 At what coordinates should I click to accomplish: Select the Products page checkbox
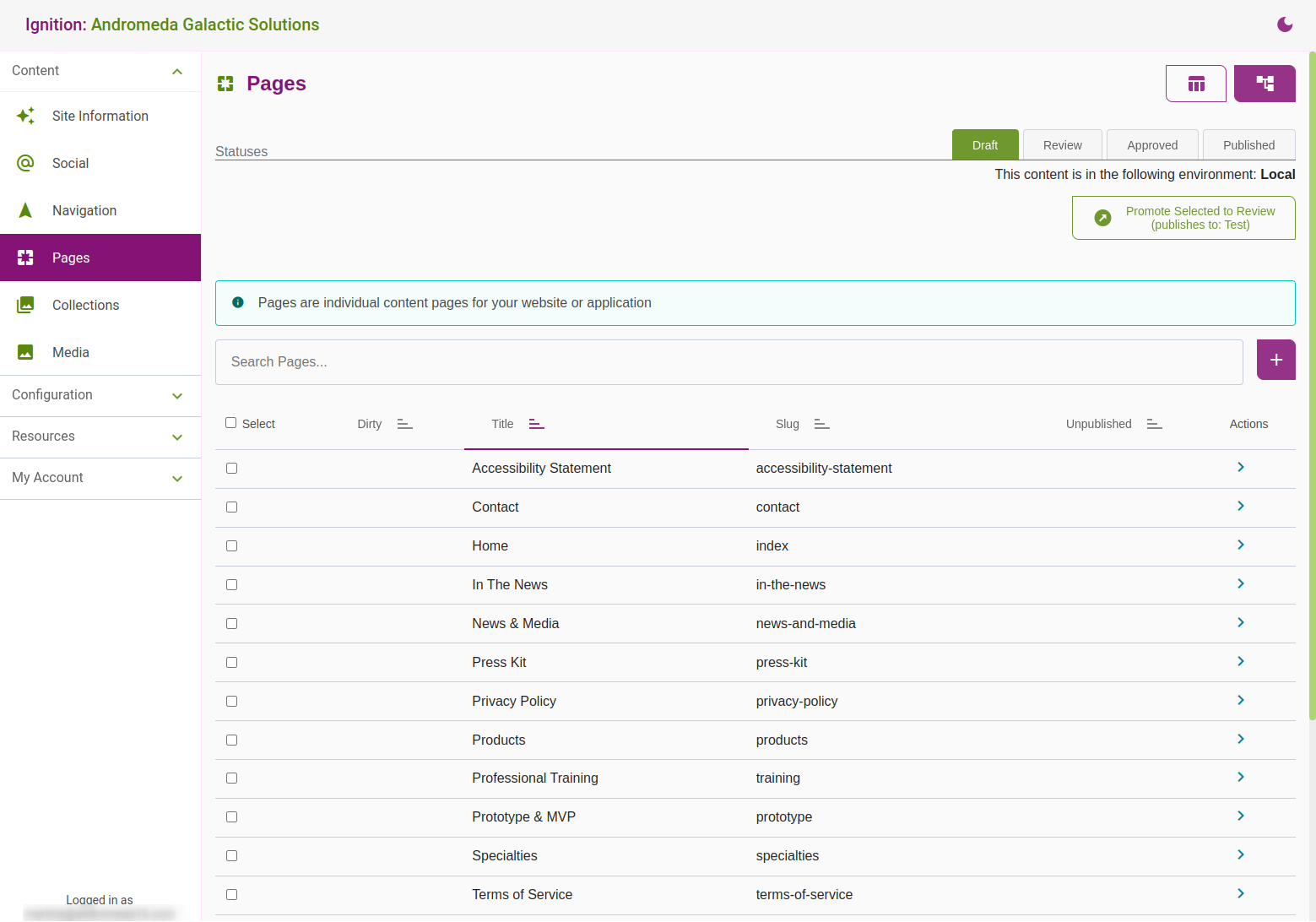point(231,740)
